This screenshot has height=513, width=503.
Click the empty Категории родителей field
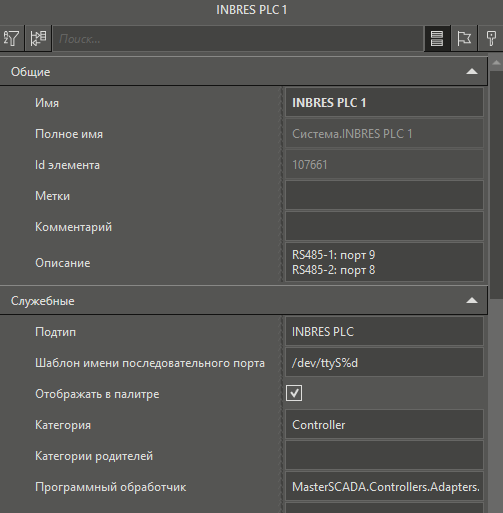(384, 456)
